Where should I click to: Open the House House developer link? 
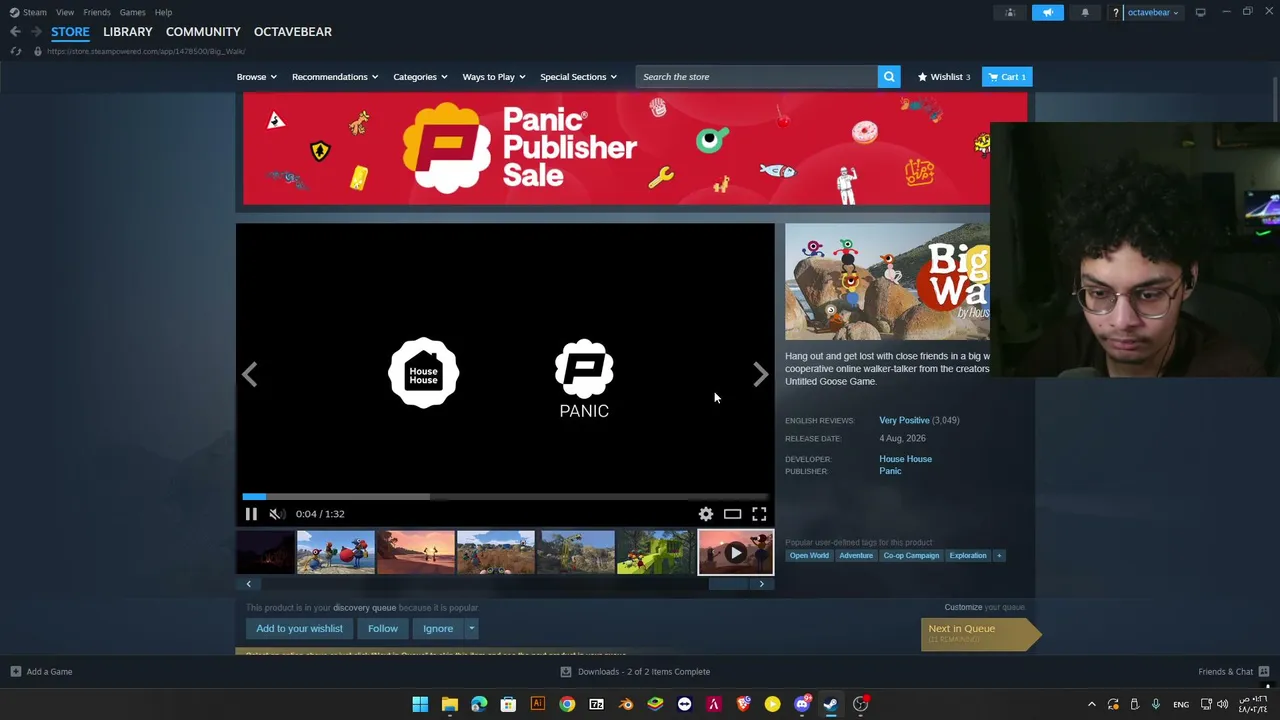[x=905, y=459]
